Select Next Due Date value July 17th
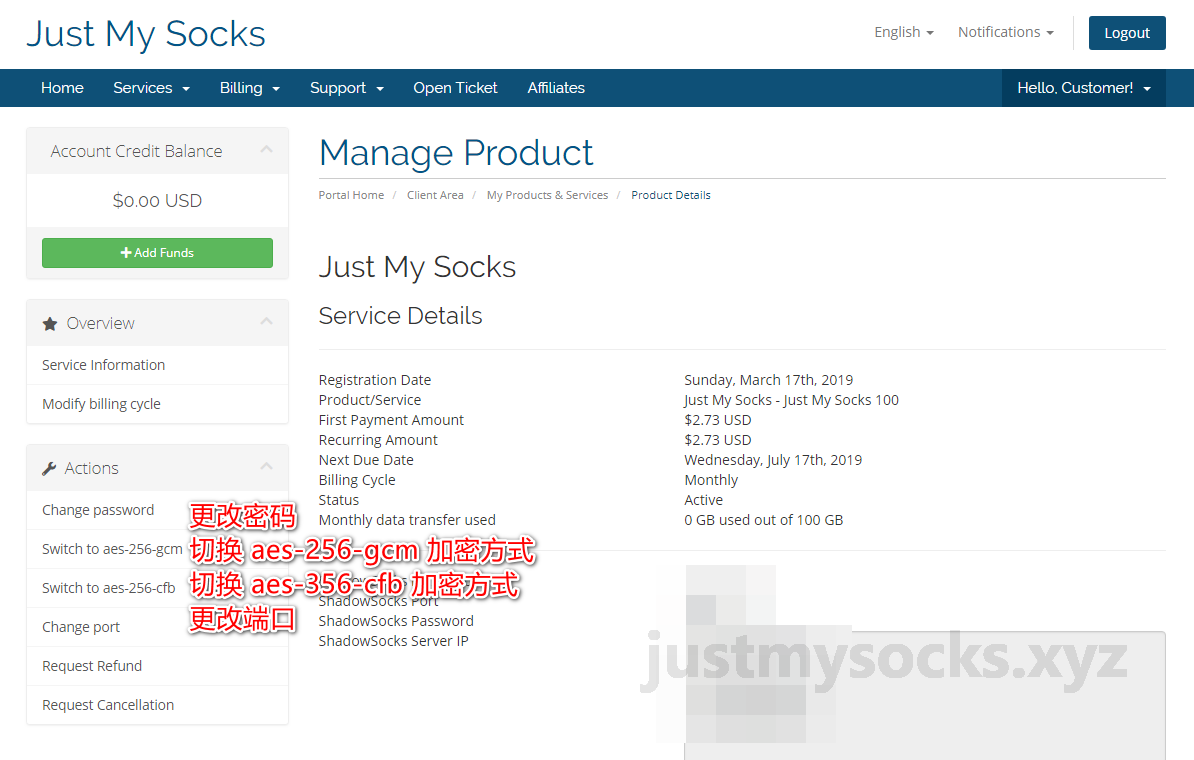1194x760 pixels. [773, 460]
